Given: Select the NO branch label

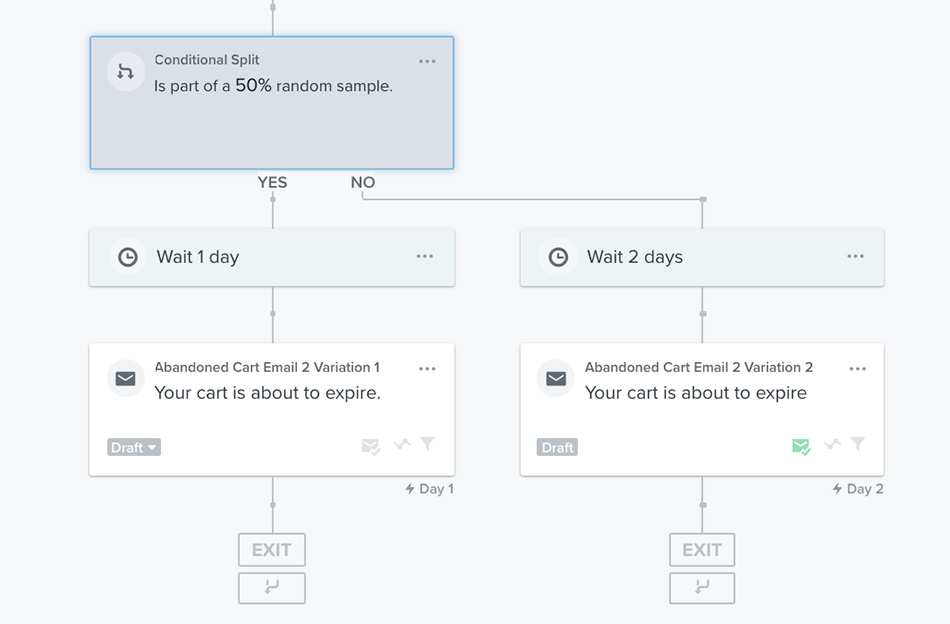Looking at the screenshot, I should click(362, 182).
